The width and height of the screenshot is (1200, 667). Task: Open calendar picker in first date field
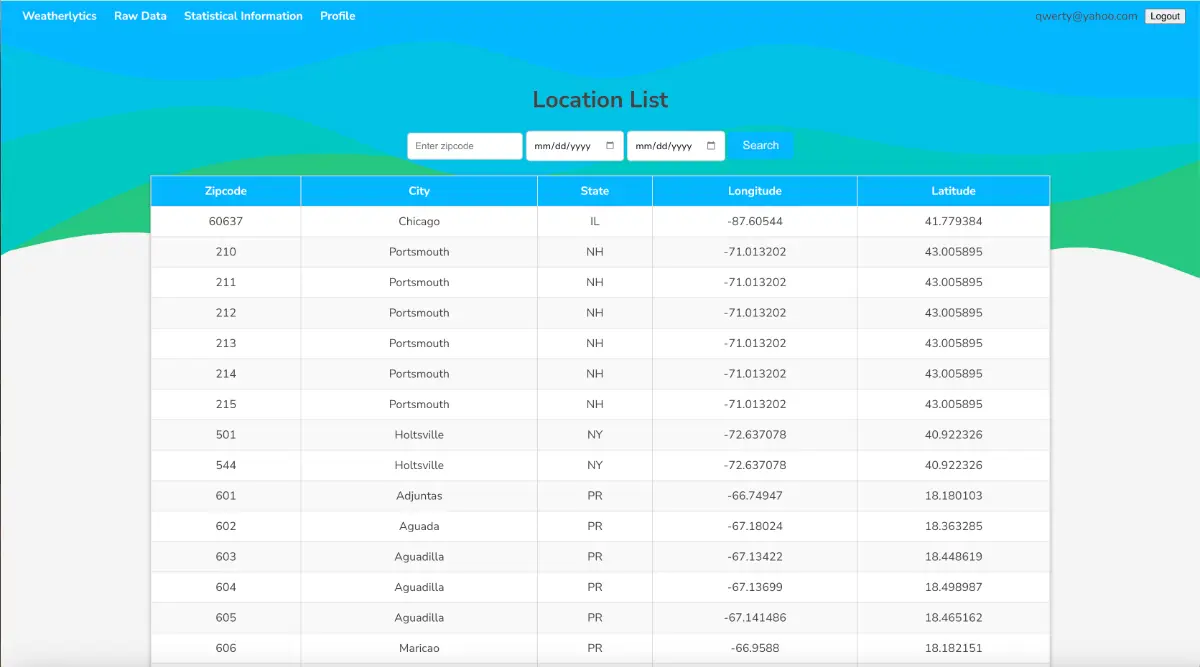pyautogui.click(x=611, y=146)
